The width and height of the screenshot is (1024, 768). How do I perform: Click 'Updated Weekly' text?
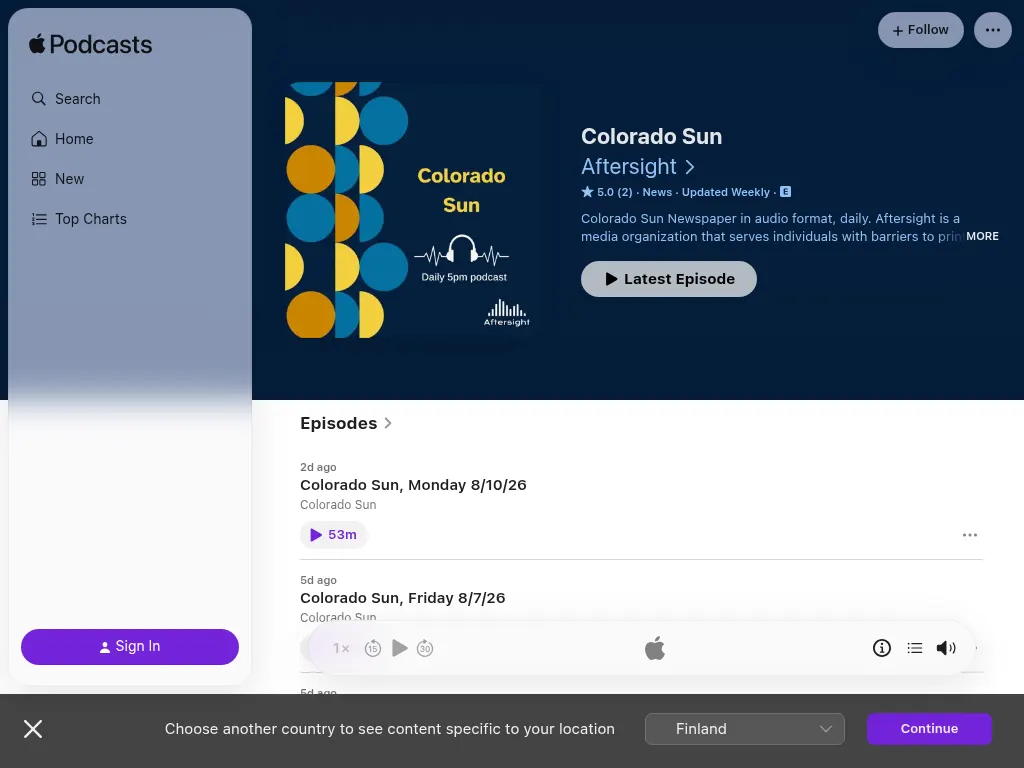pos(726,192)
